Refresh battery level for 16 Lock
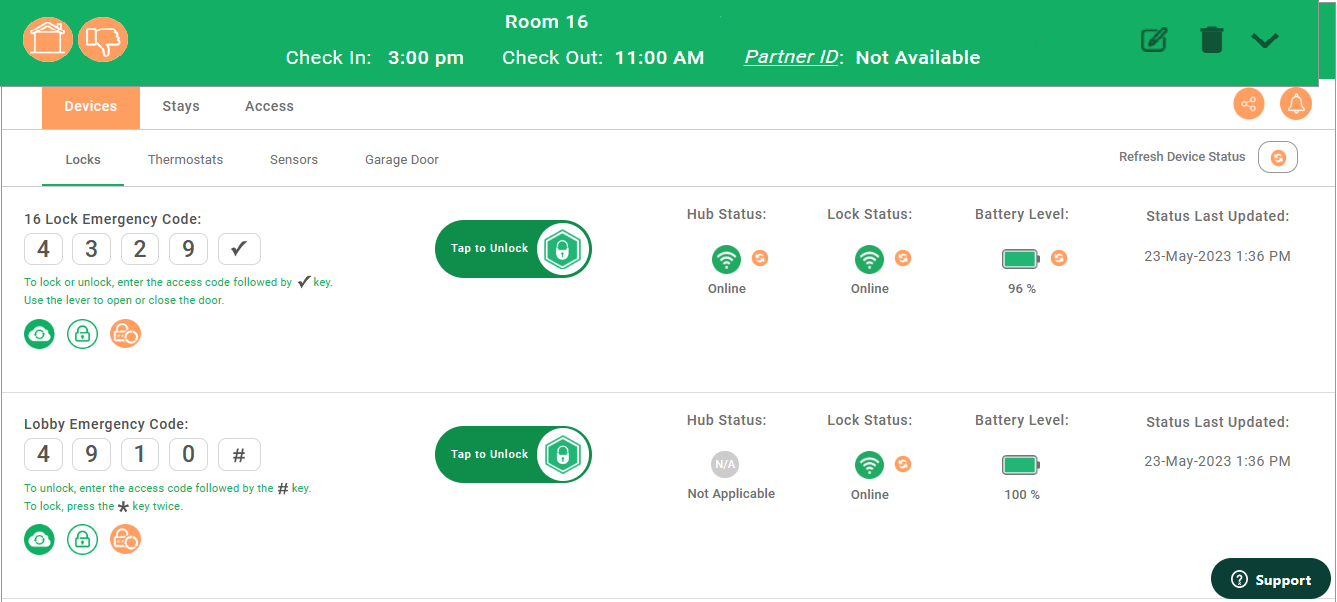This screenshot has width=1337, height=602. [1059, 258]
